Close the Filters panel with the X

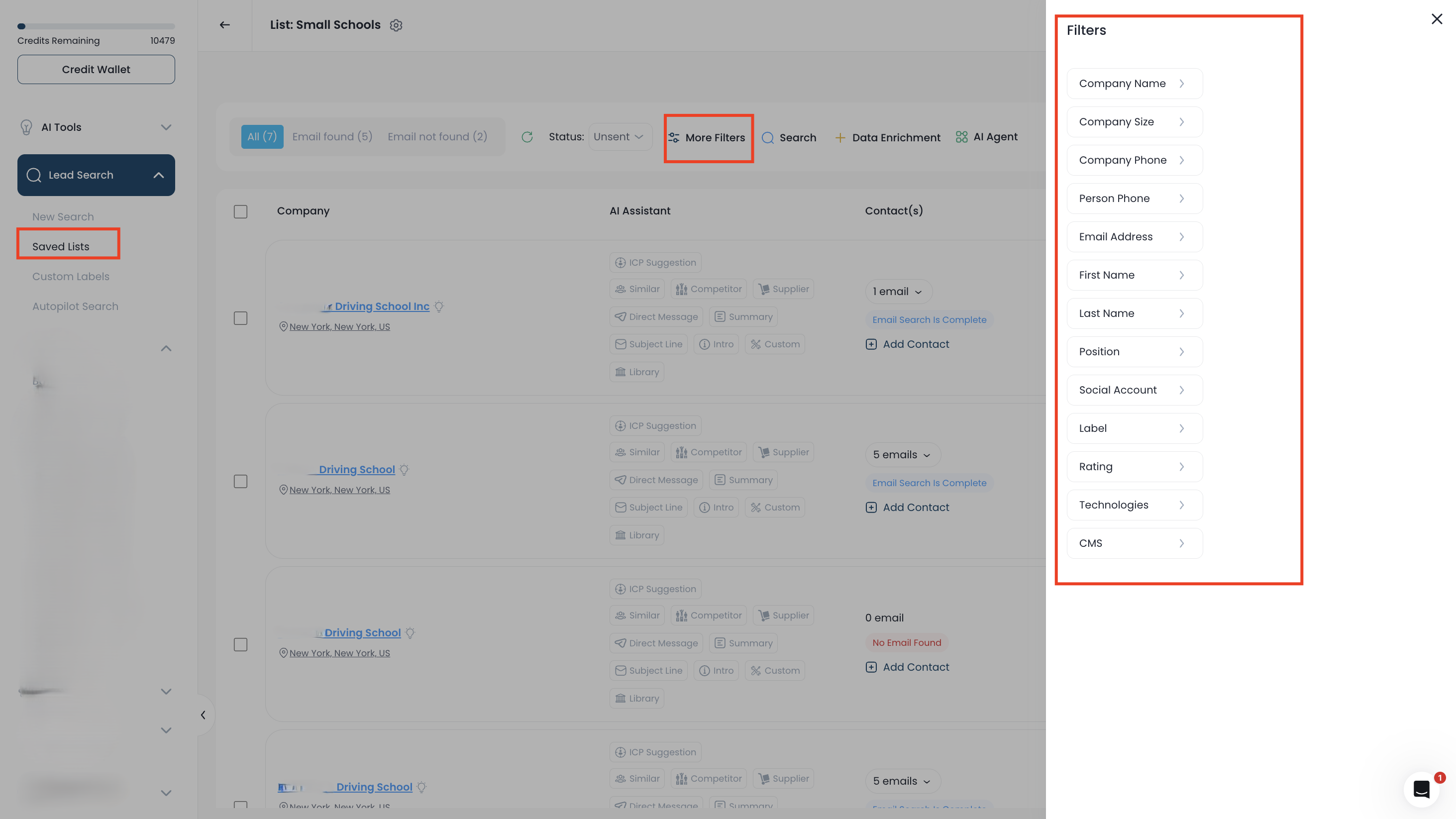pyautogui.click(x=1436, y=19)
